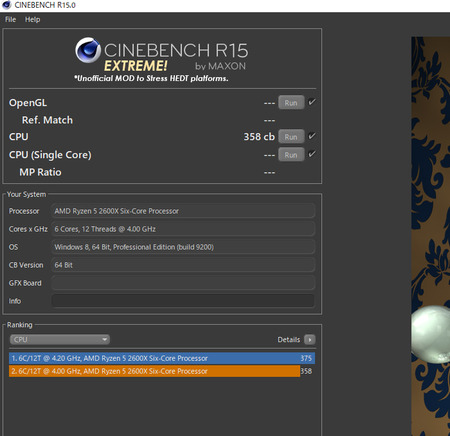
Task: Toggle the CPU (Single Core) checkbox
Action: click(x=312, y=154)
